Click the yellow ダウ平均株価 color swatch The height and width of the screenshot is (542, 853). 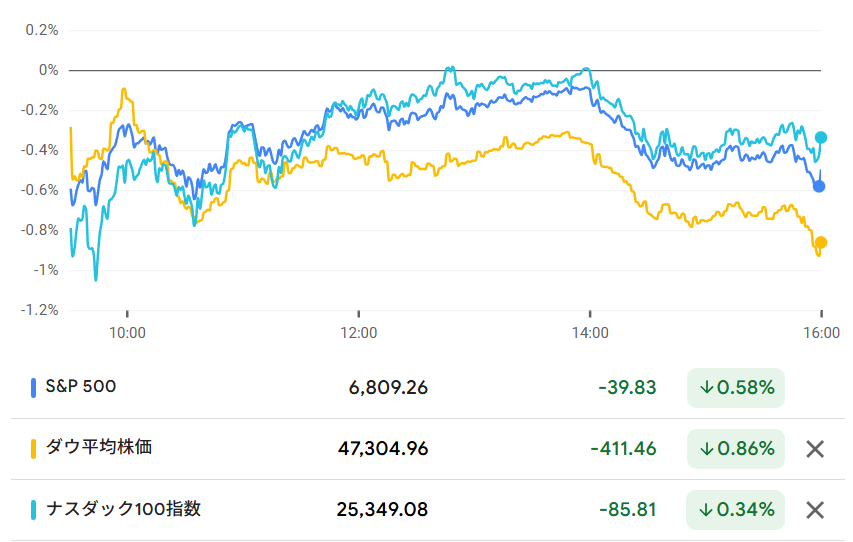(34, 448)
